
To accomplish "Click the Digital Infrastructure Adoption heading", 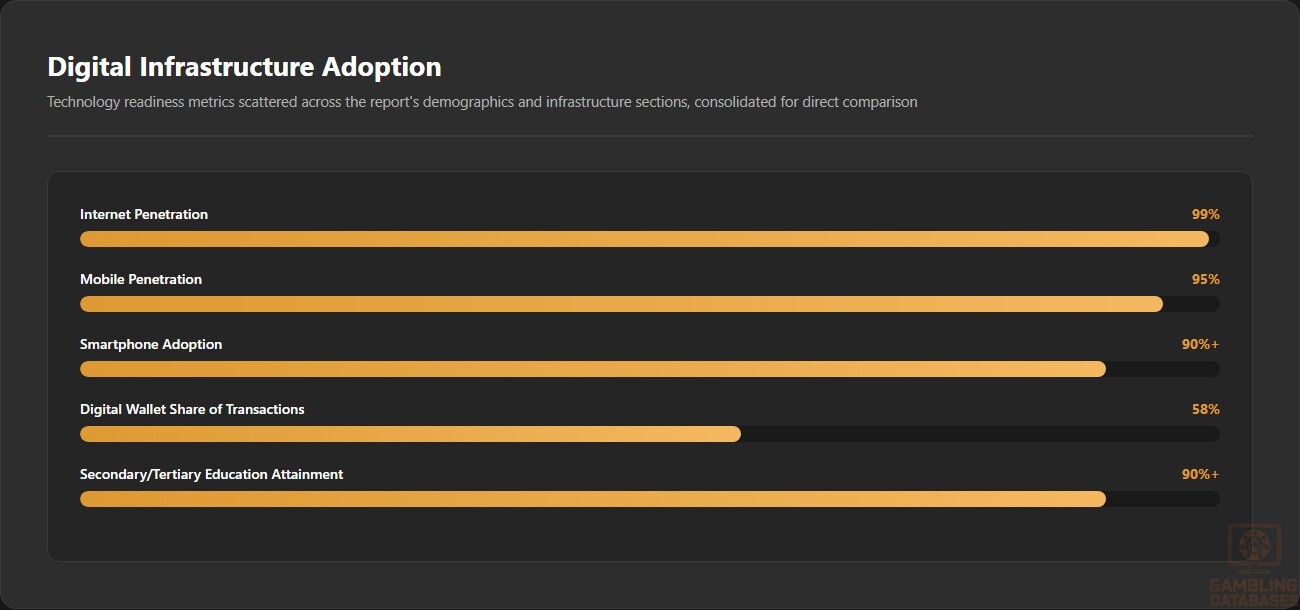I will click(245, 67).
